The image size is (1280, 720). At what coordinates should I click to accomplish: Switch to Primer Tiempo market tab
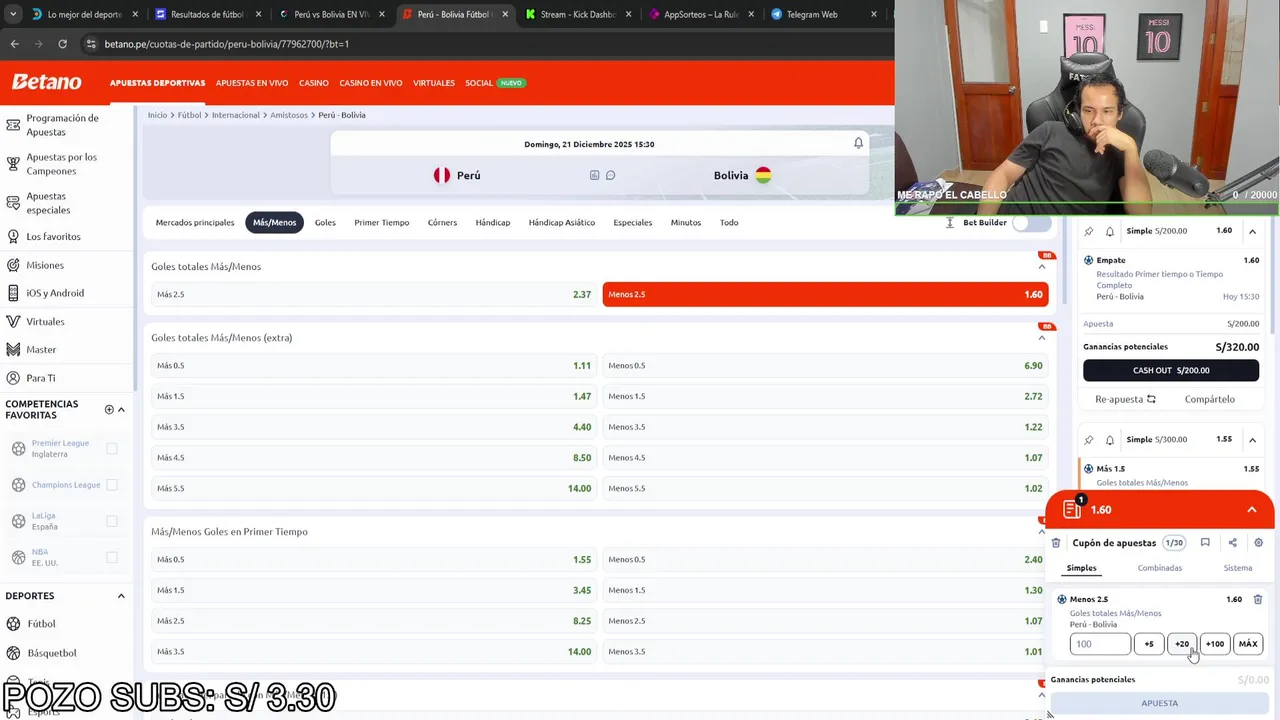click(381, 223)
